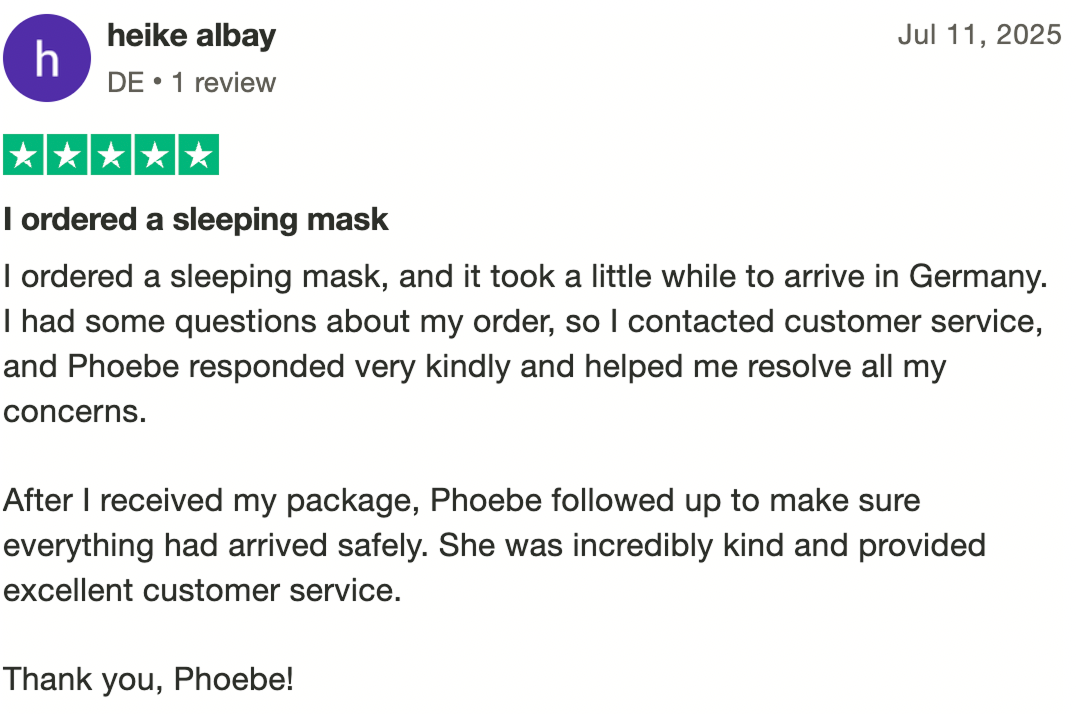Viewport: 1076px width, 714px height.
Task: Click the 'Thank you, Phoebe!' closing line
Action: pos(148,680)
